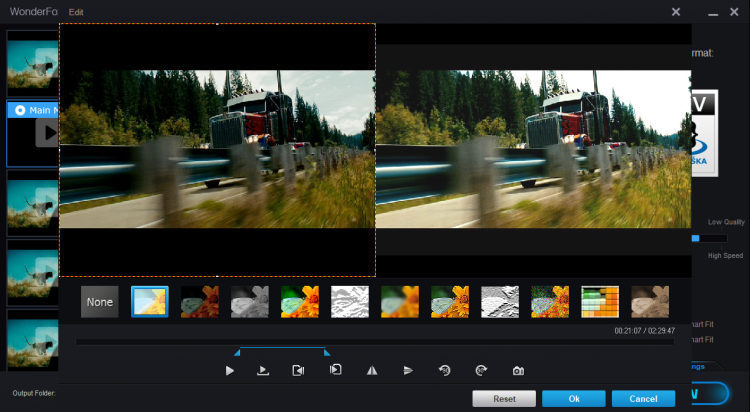Viewport: 750px width, 412px height.
Task: Select the grayscale effect thumbnail
Action: click(249, 302)
